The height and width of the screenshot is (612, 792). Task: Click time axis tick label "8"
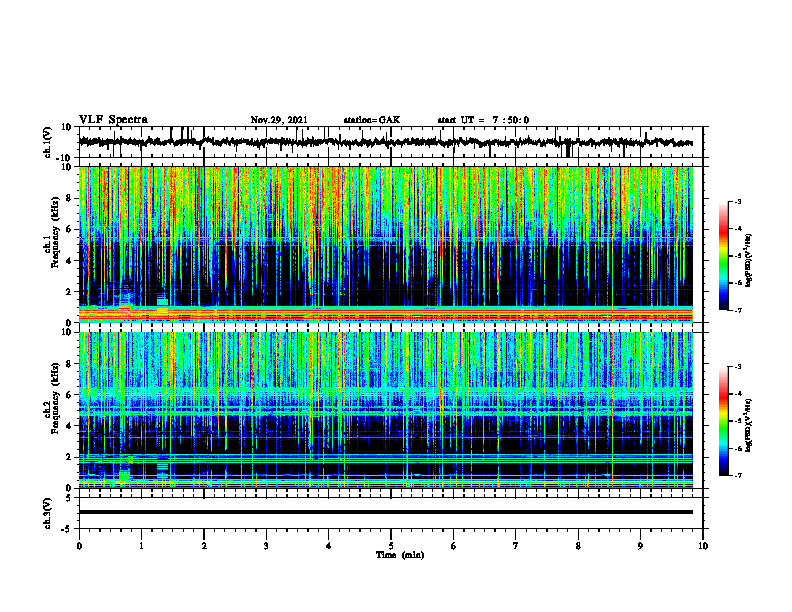578,546
